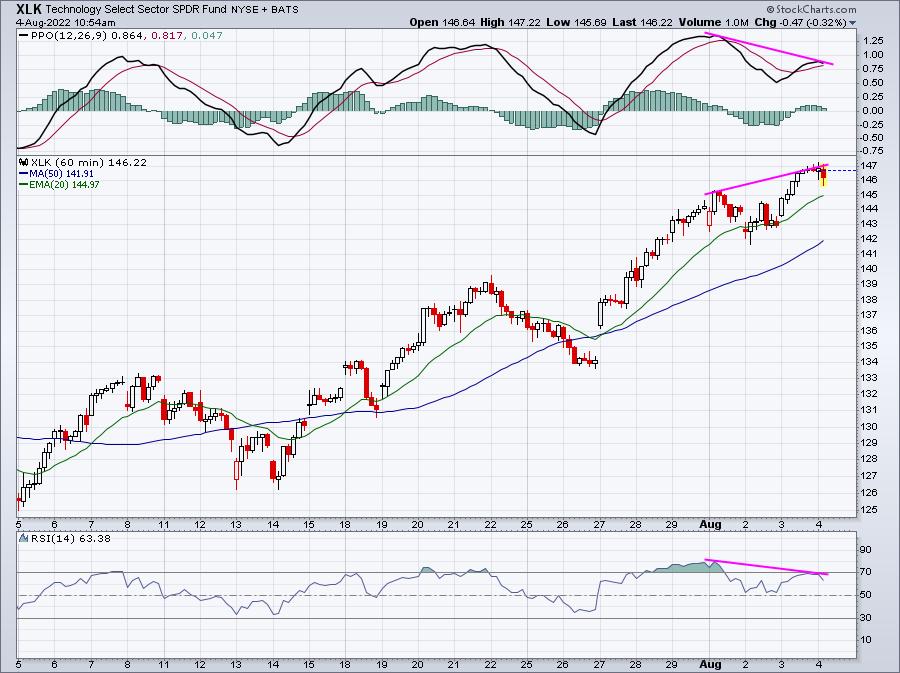Select the magenta divergence line on RSI panel

(x=766, y=567)
